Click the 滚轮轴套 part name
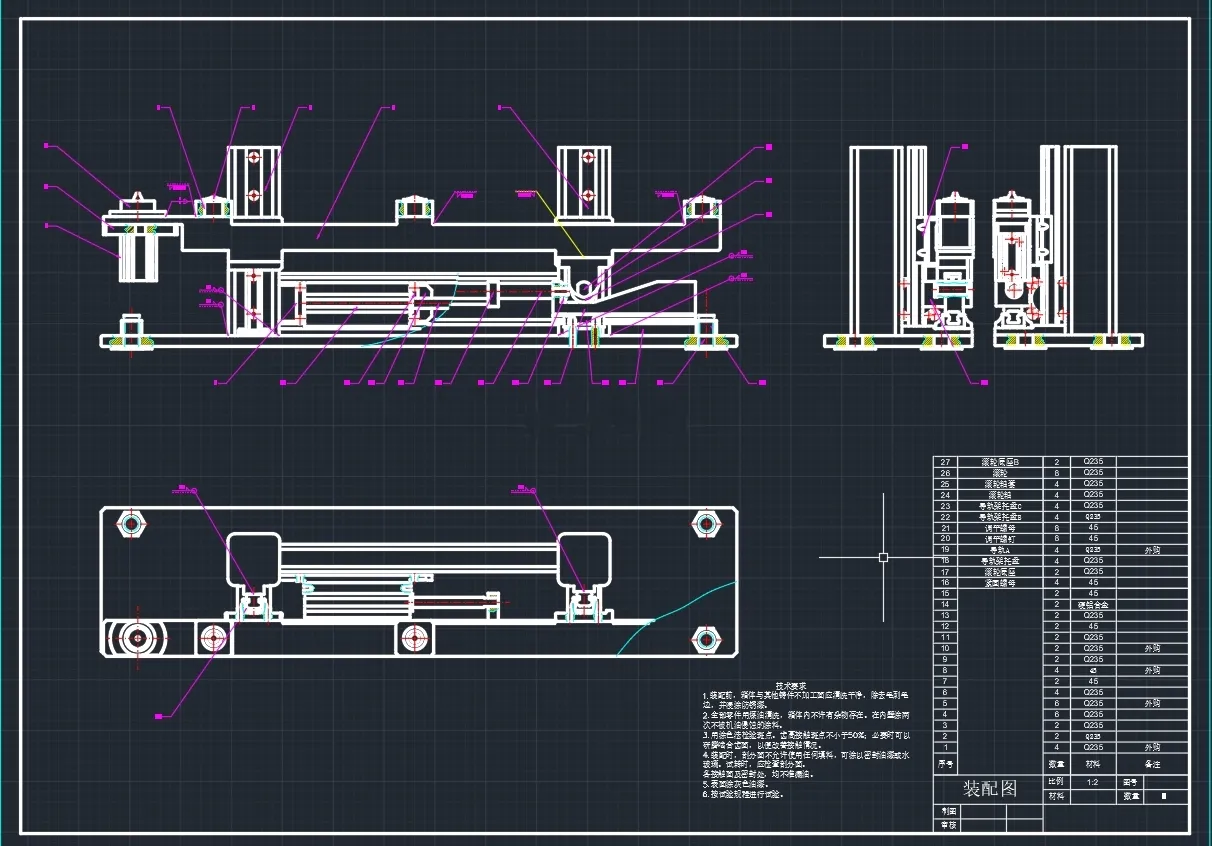Image resolution: width=1212 pixels, height=846 pixels. coord(1000,484)
